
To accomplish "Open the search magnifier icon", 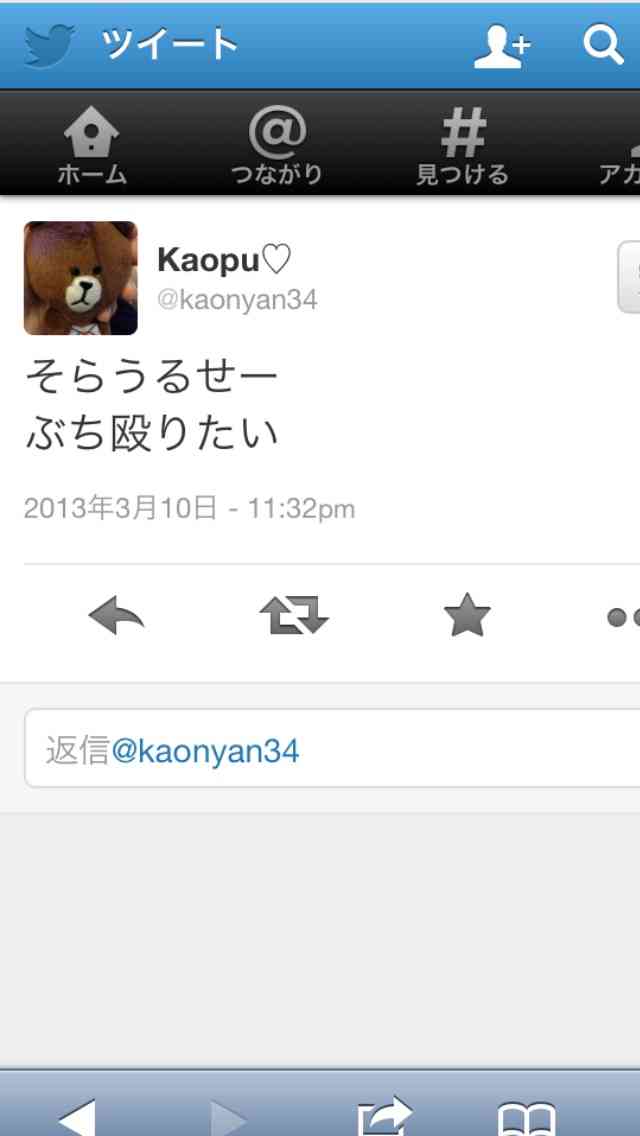I will click(603, 45).
